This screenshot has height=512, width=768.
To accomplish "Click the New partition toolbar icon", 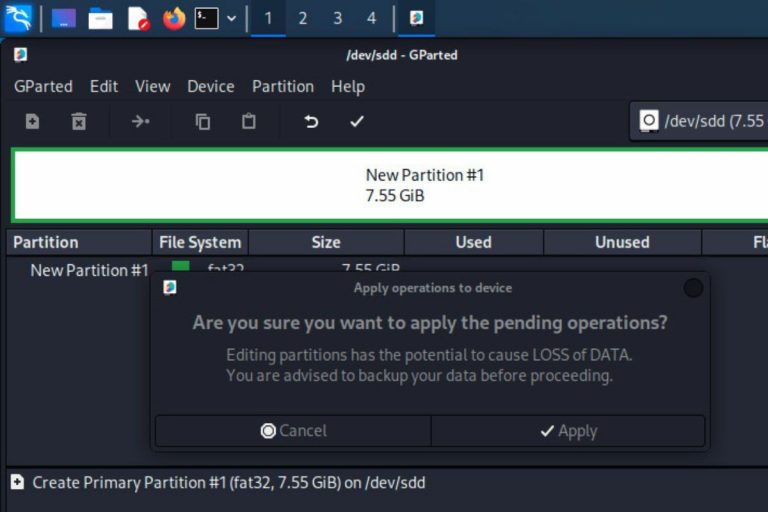I will (32, 121).
